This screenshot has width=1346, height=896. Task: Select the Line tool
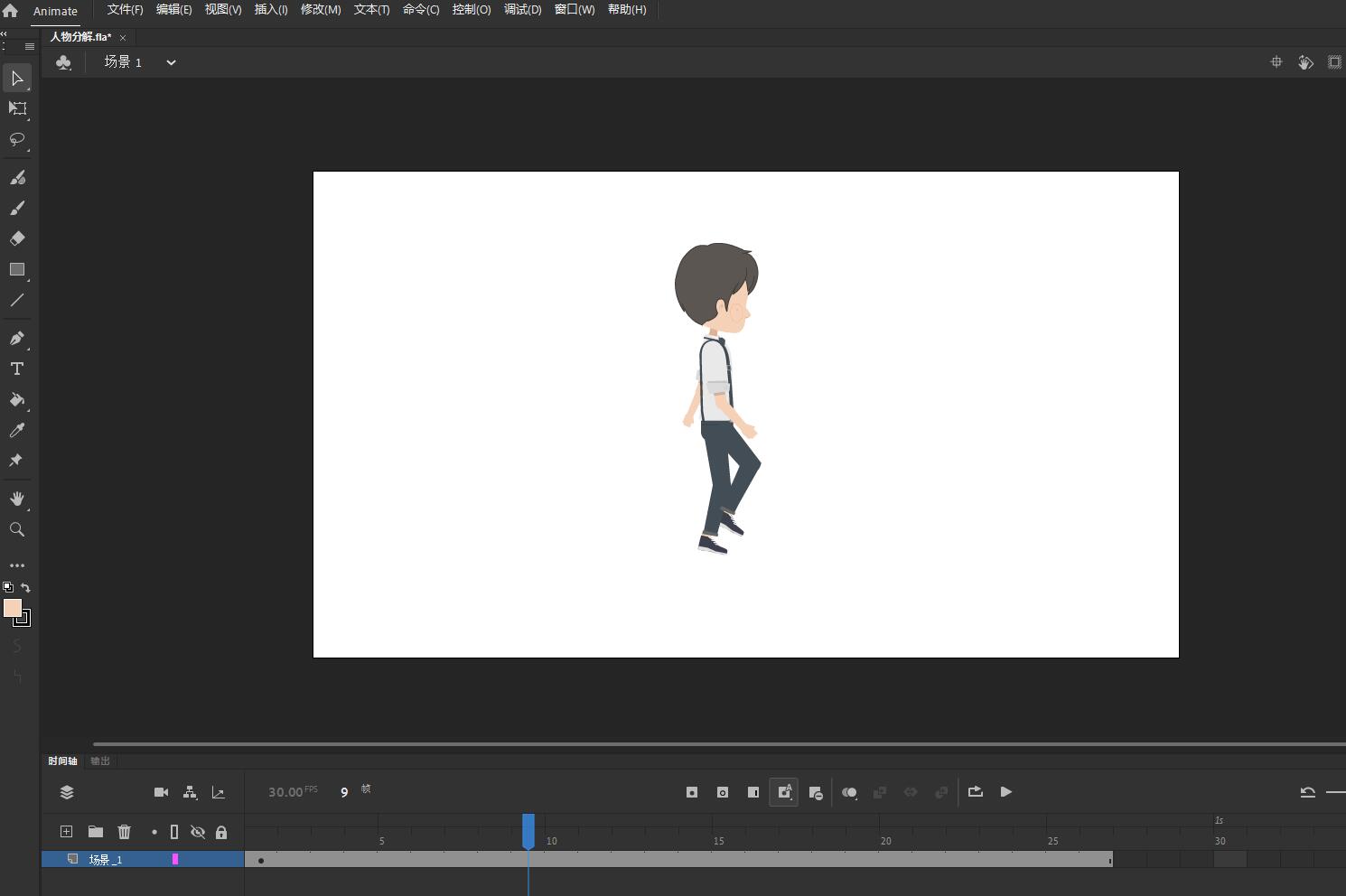click(16, 300)
